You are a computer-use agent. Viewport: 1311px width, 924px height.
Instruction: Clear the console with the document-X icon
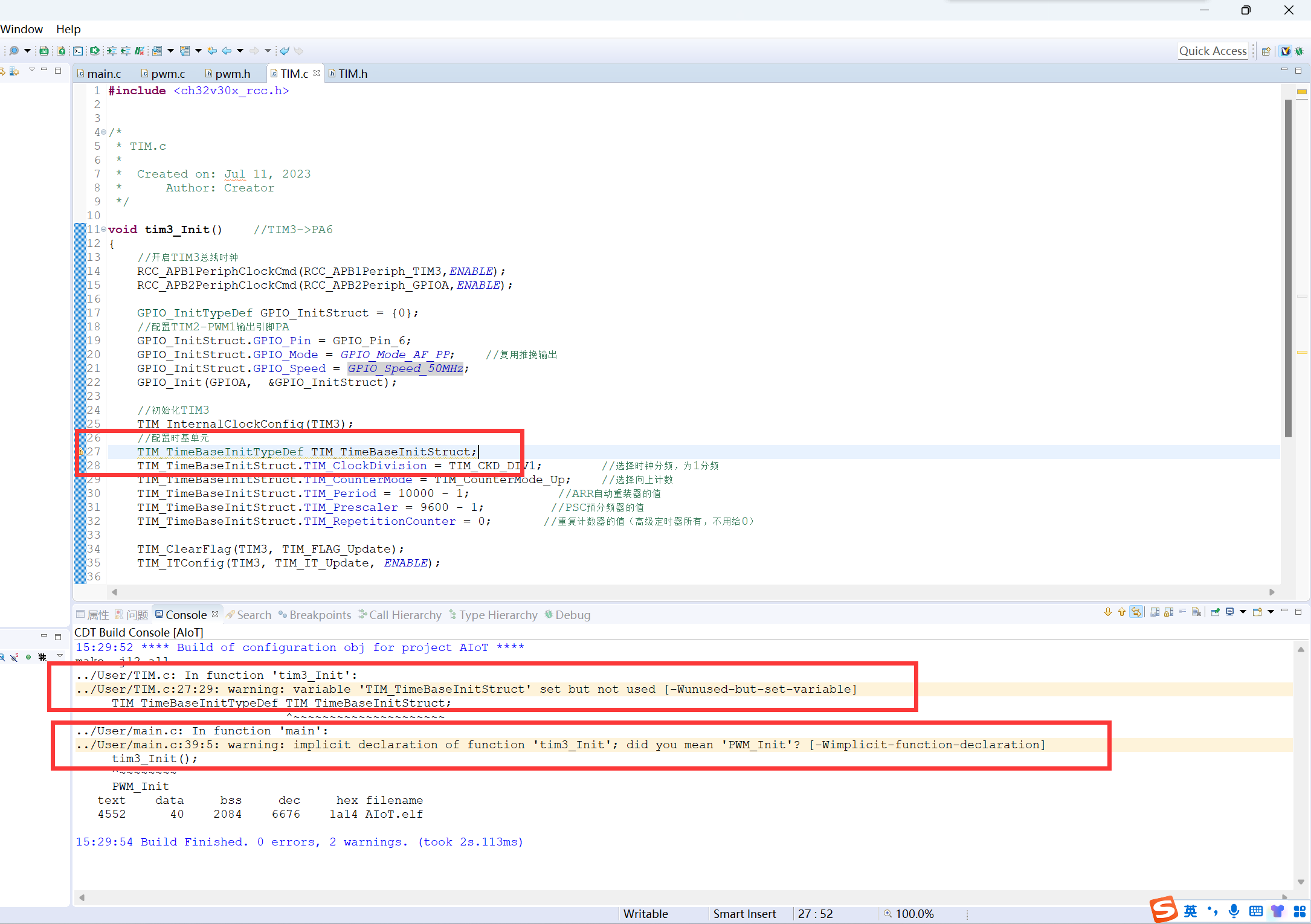1196,612
